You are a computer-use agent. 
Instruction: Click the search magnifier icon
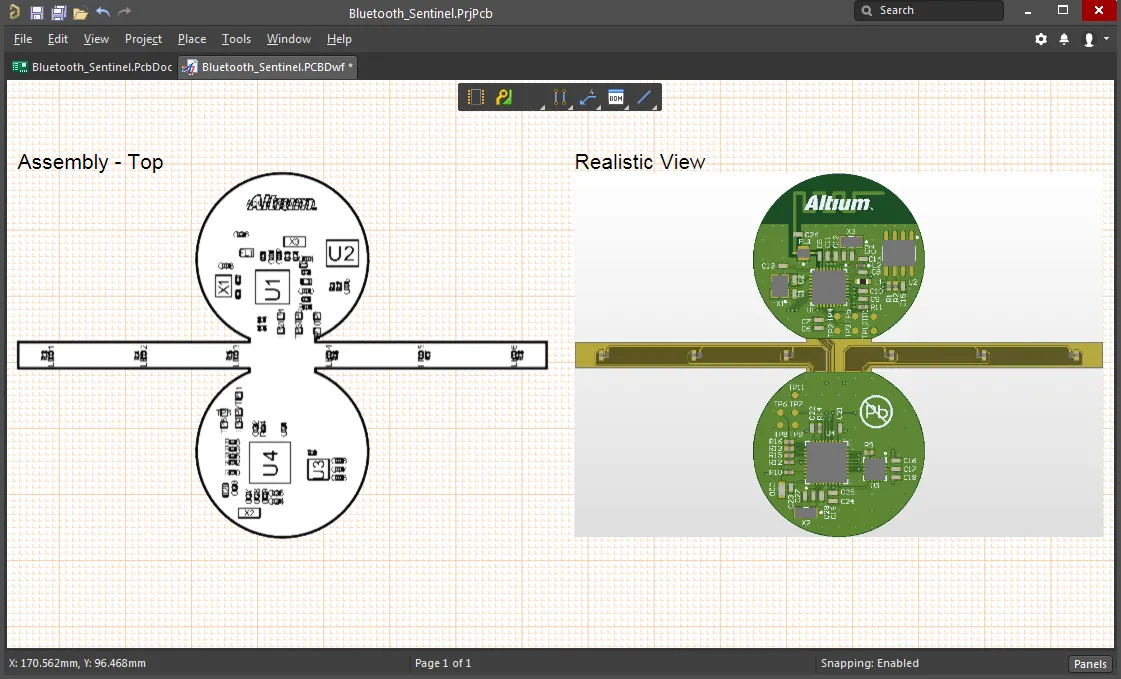point(867,11)
